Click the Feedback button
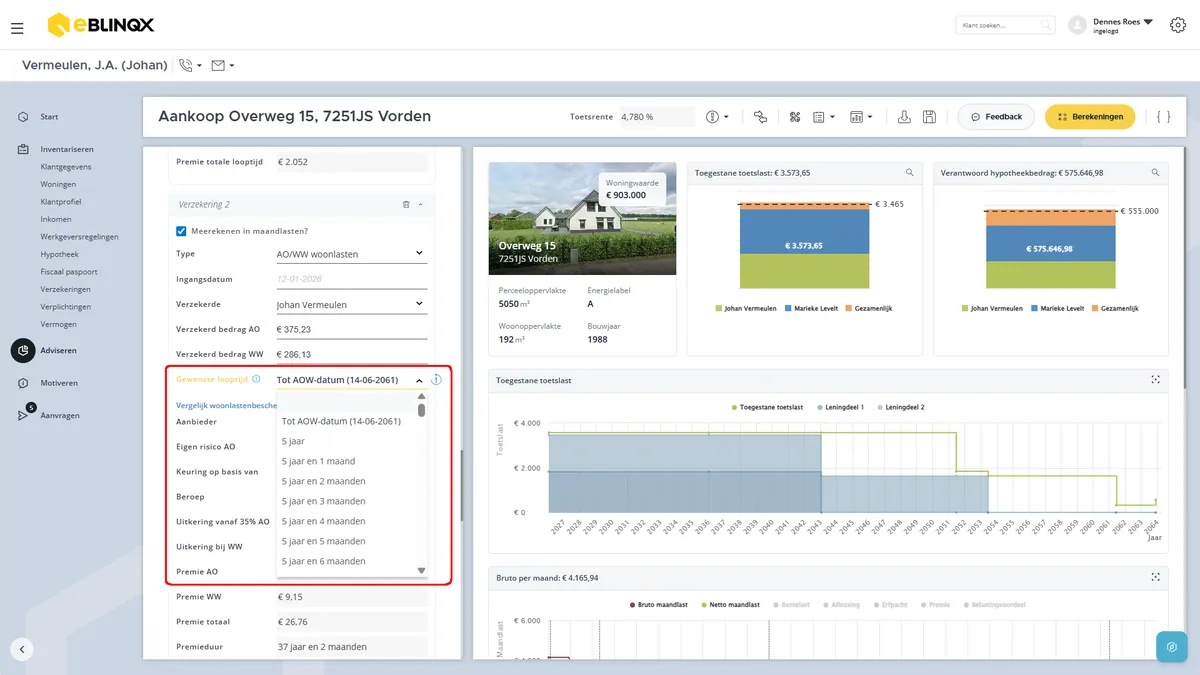This screenshot has width=1200, height=675. 996,117
